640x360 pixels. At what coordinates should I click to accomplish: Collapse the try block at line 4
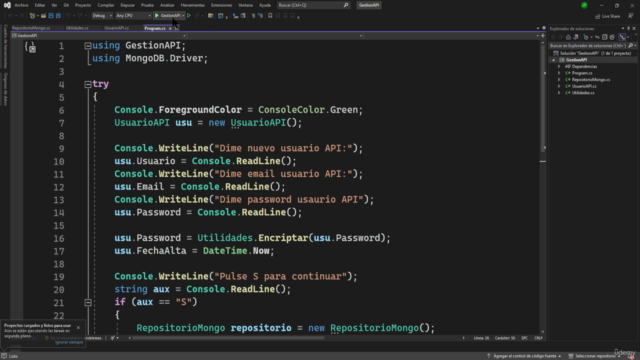pos(88,84)
